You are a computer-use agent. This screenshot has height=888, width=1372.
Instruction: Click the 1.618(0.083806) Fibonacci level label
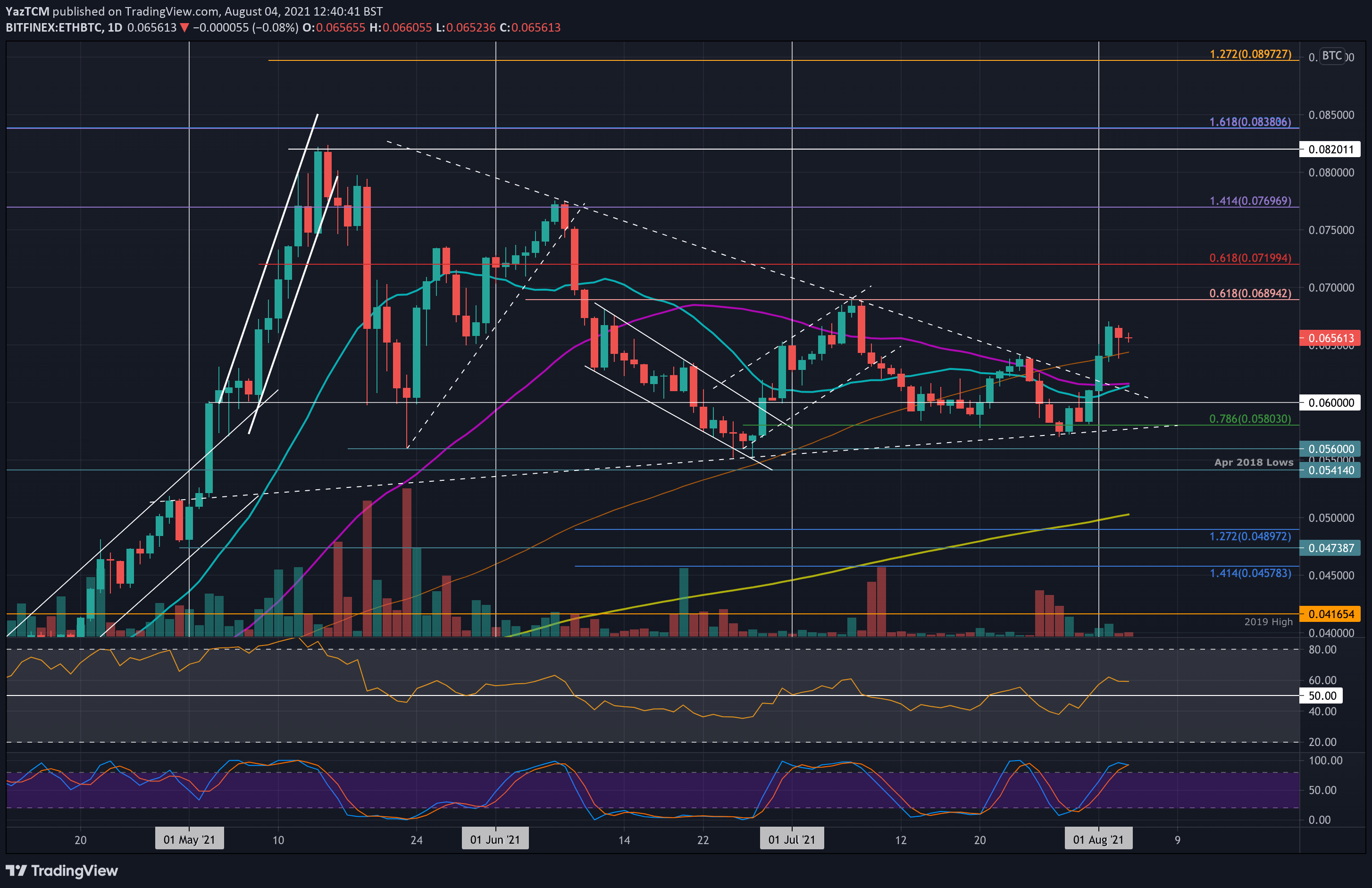[x=1251, y=122]
